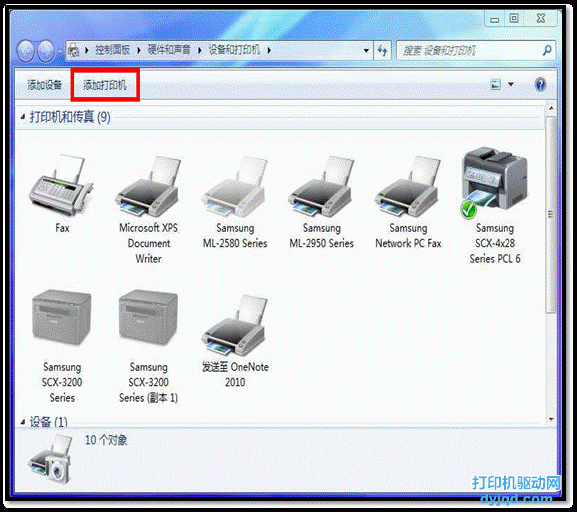The height and width of the screenshot is (512, 577).
Task: Click 设备和打印机 breadcrumb in address bar
Action: 234,50
